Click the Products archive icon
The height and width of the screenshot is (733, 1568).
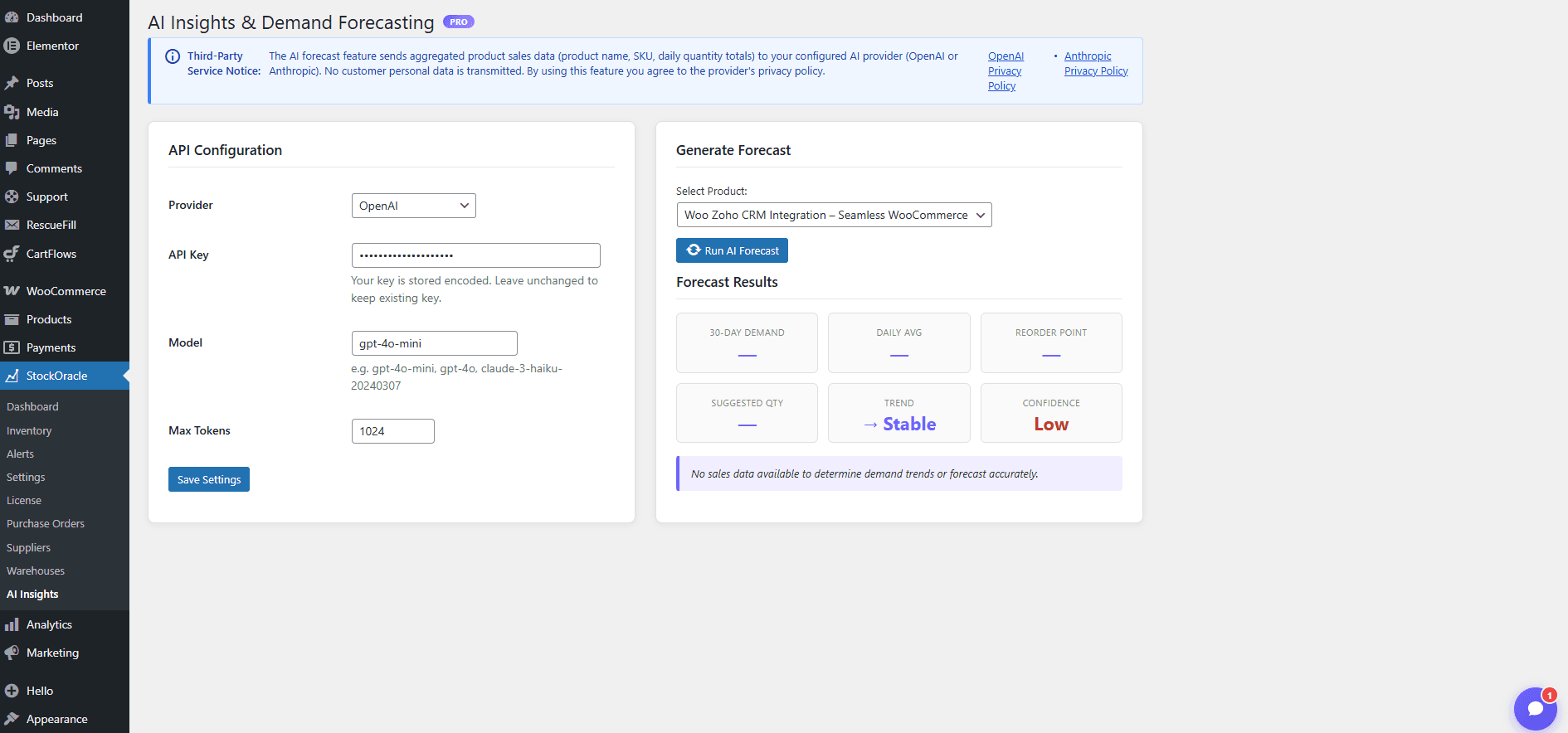(x=12, y=319)
